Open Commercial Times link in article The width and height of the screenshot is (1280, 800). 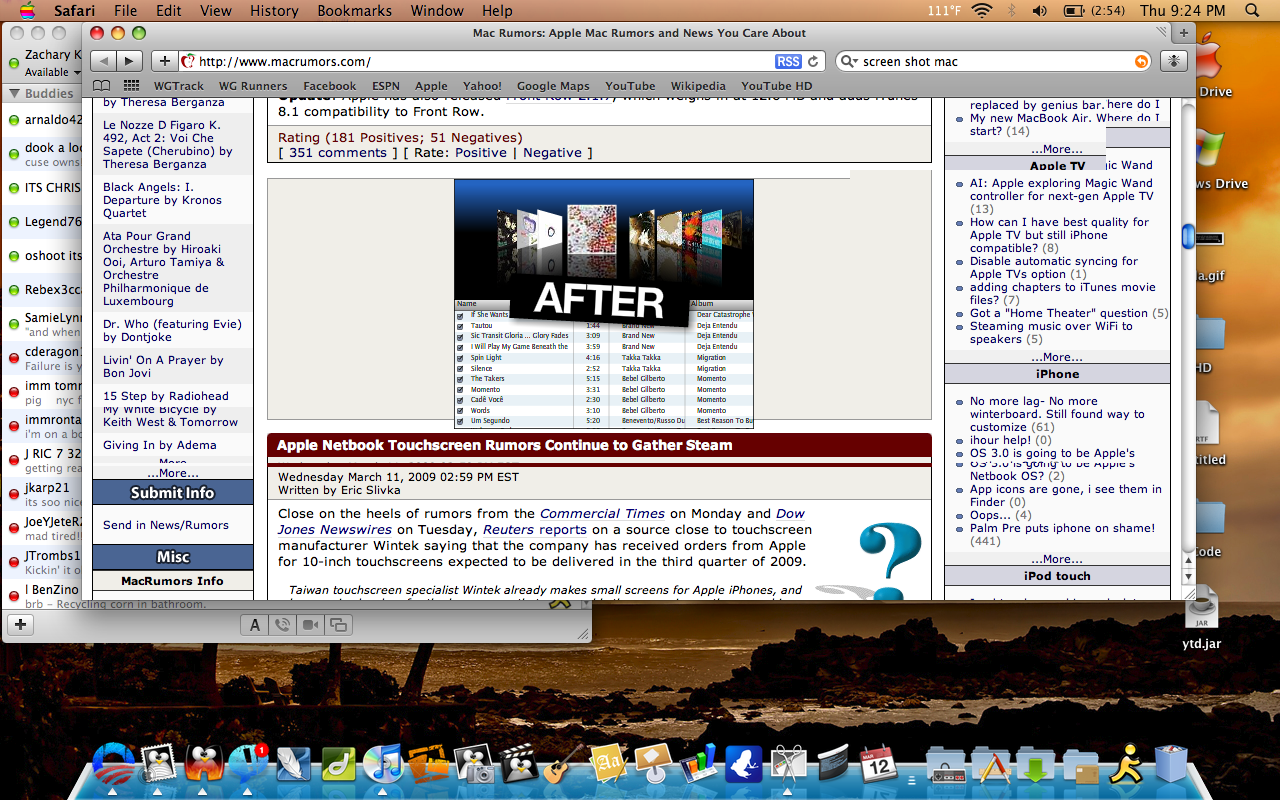pyautogui.click(x=602, y=514)
